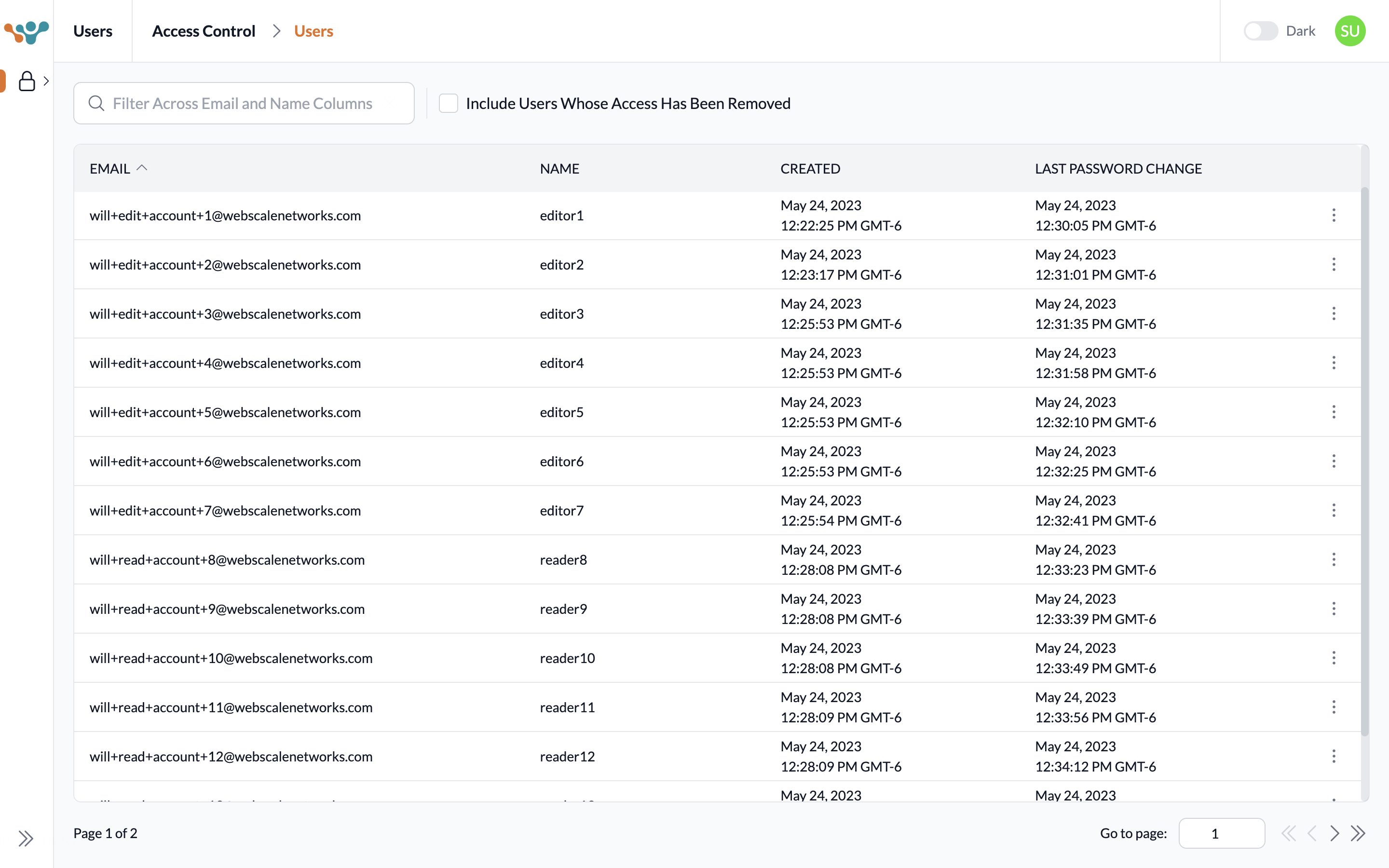Jump to last page double arrow
This screenshot has width=1389, height=868.
click(1358, 833)
